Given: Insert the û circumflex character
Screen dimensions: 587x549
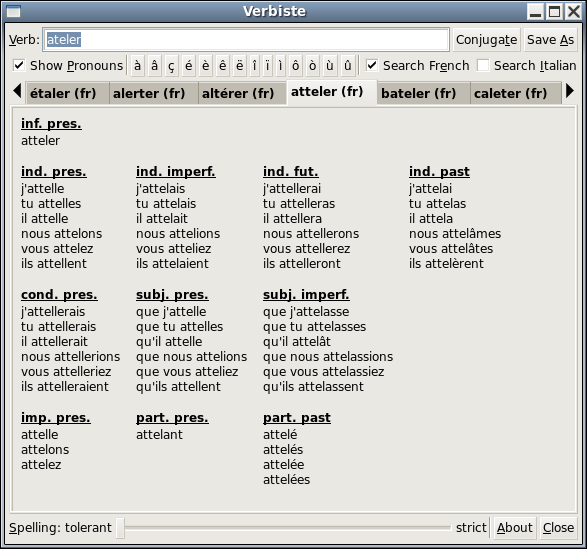Looking at the screenshot, I should [x=347, y=66].
